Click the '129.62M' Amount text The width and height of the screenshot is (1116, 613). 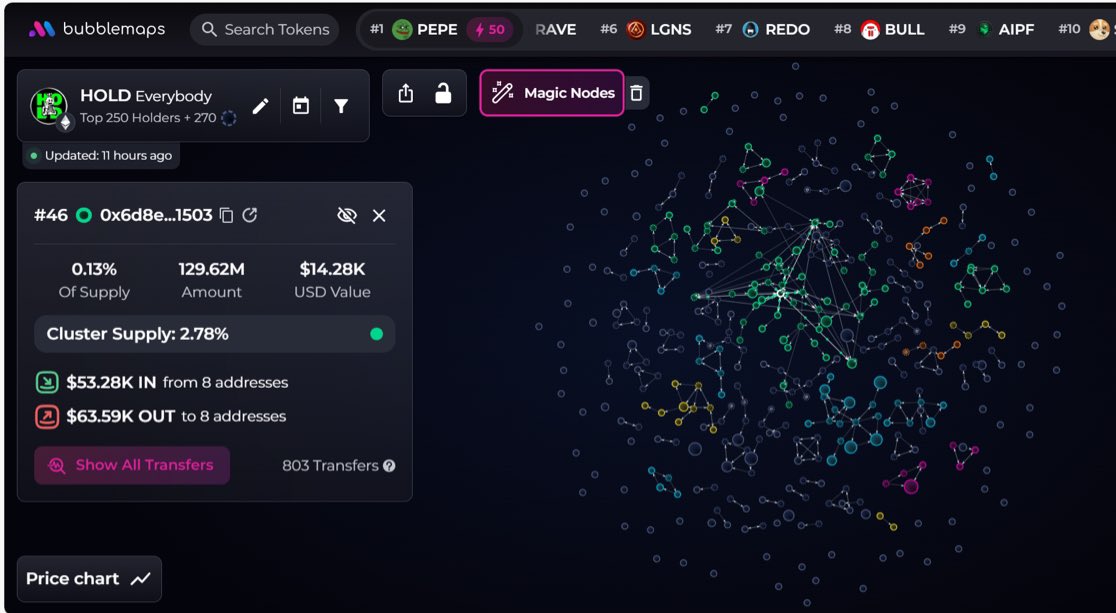pyautogui.click(x=211, y=269)
